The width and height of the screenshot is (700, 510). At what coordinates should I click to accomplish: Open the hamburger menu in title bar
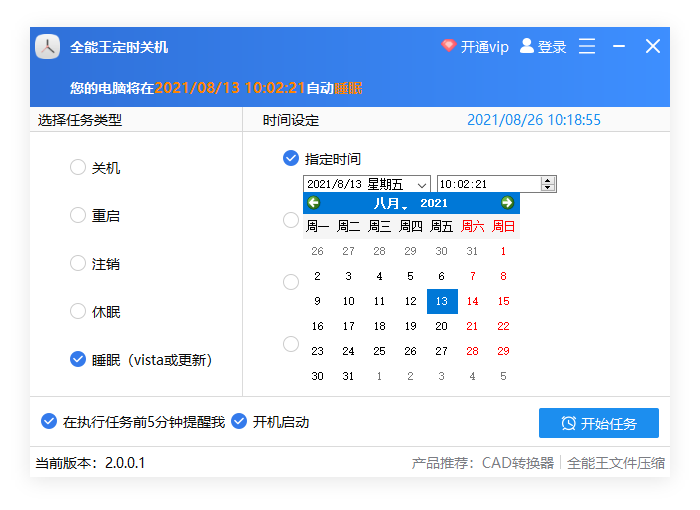(587, 46)
